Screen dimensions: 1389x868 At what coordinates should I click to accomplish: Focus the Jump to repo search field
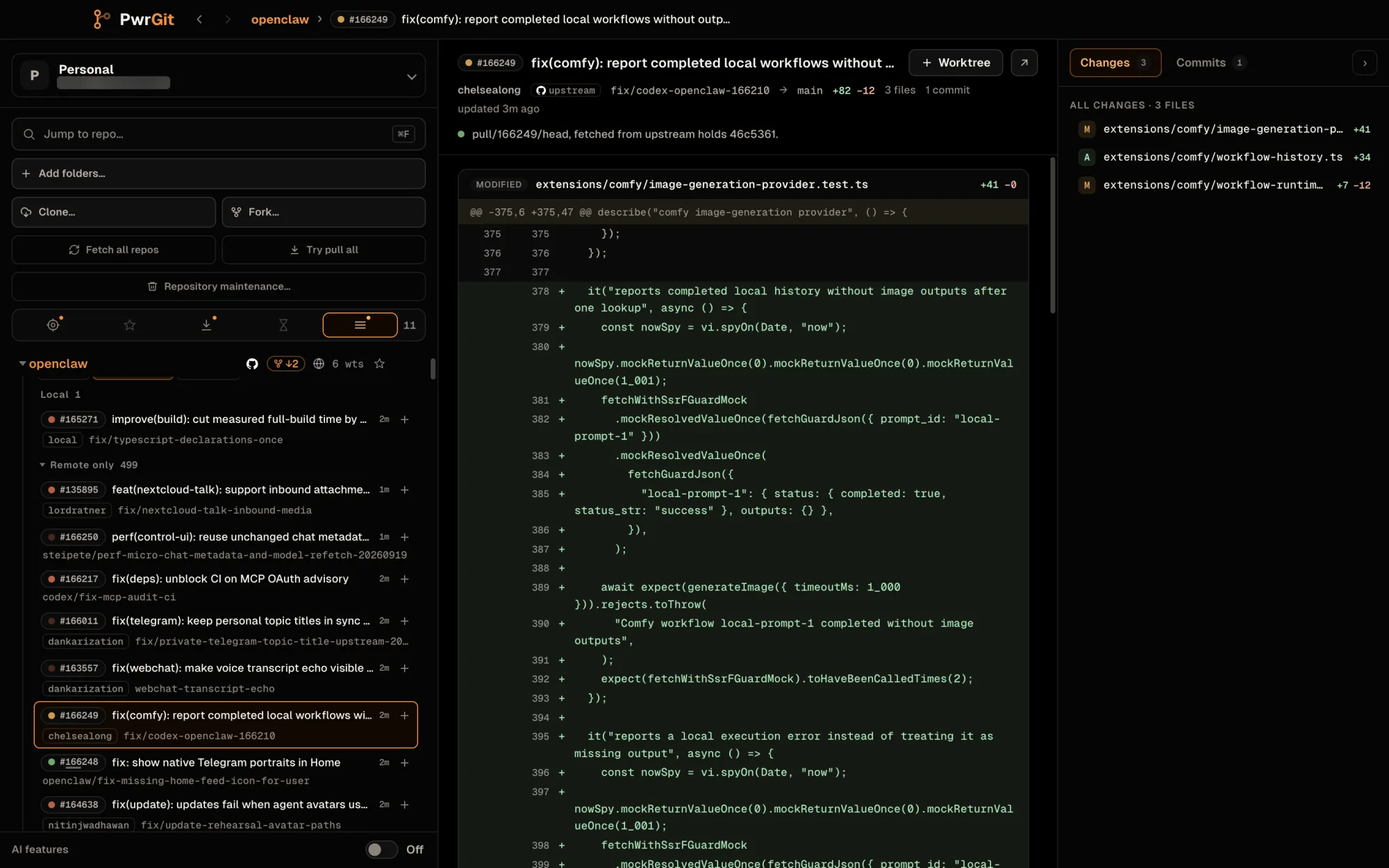click(219, 134)
